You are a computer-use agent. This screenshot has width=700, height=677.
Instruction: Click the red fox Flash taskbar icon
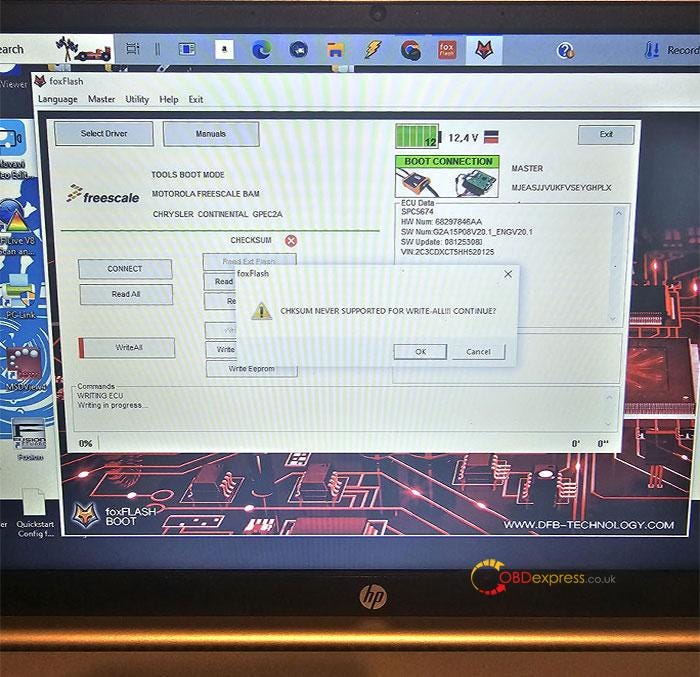(447, 50)
